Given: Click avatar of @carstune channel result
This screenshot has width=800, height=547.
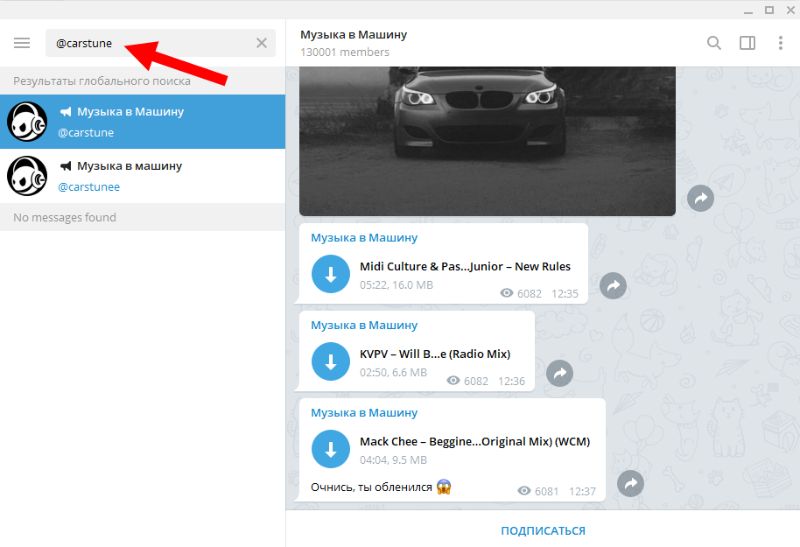Looking at the screenshot, I should 27,121.
